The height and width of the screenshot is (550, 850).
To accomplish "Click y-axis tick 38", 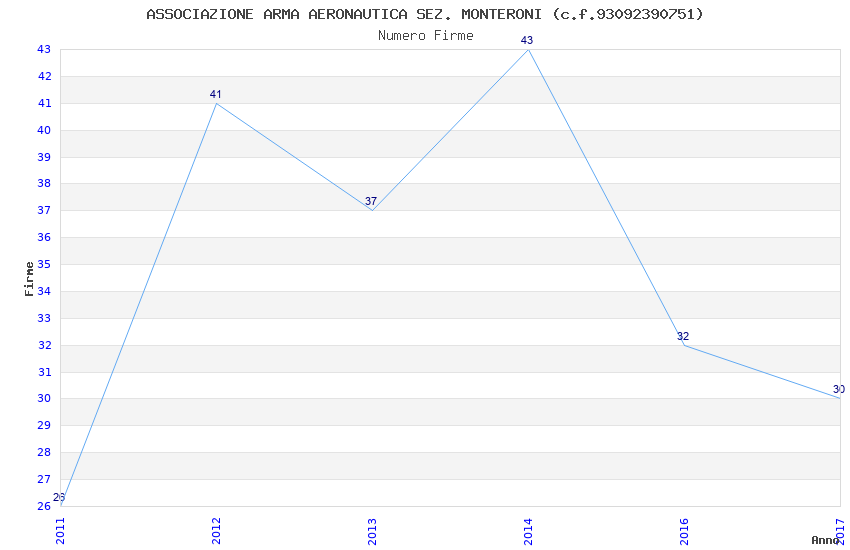I will (44, 183).
